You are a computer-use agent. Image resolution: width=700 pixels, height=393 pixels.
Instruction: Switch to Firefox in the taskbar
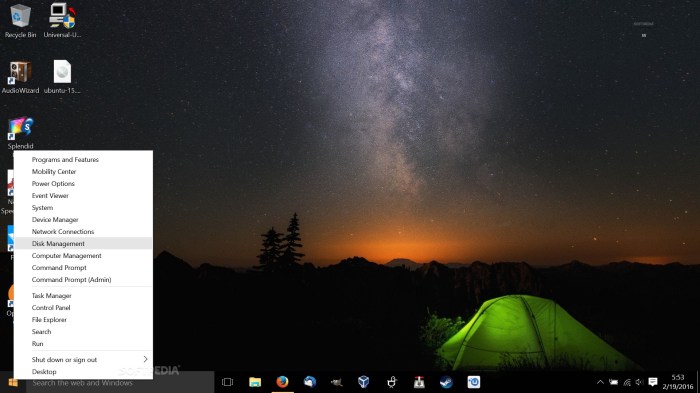(282, 382)
